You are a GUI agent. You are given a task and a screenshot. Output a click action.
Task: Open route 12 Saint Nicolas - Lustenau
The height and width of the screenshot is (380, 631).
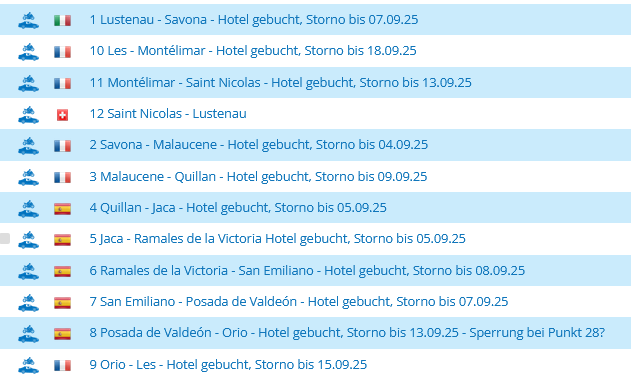click(x=168, y=114)
